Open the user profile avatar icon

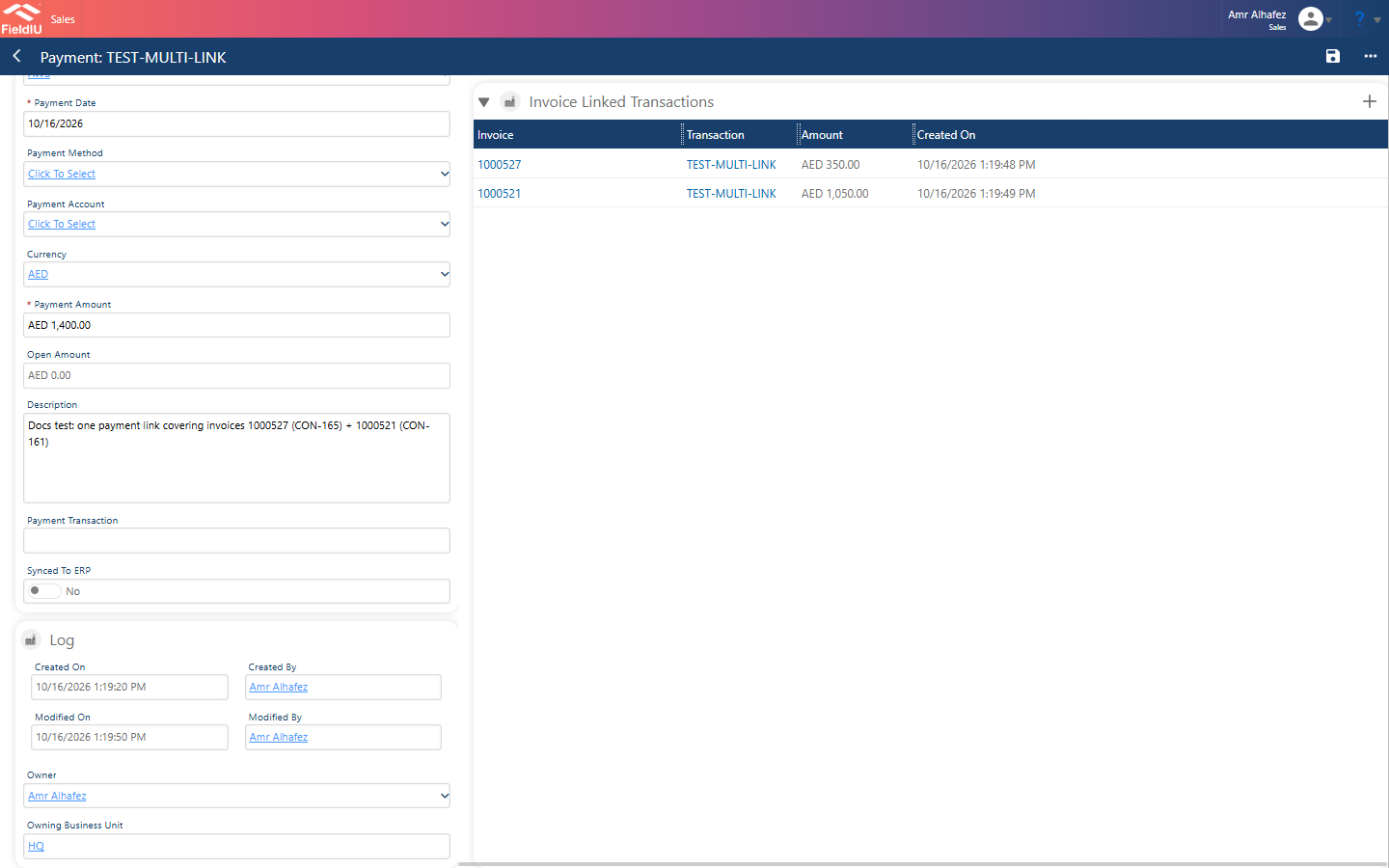pyautogui.click(x=1311, y=18)
